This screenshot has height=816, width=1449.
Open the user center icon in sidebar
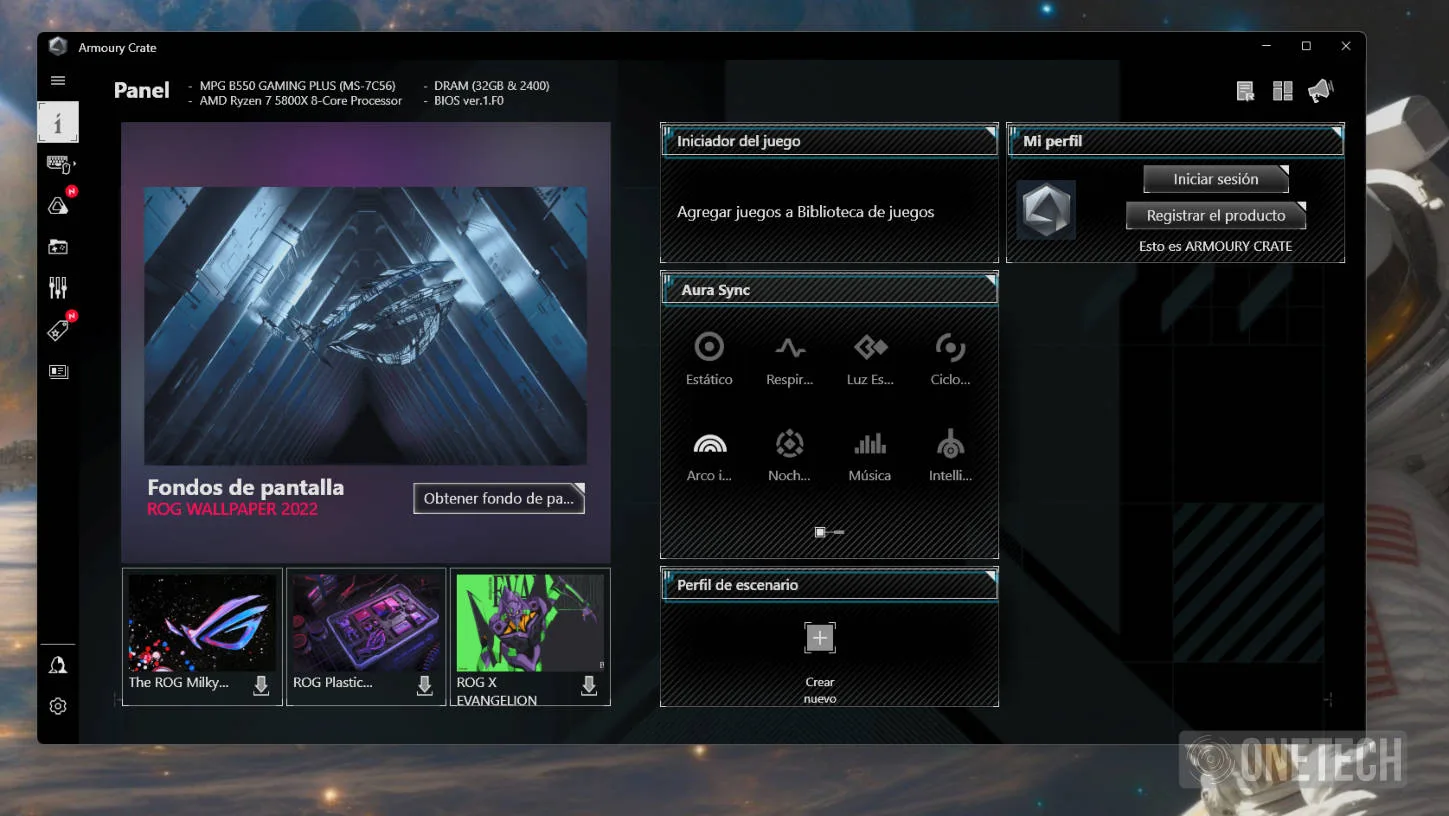pos(58,665)
